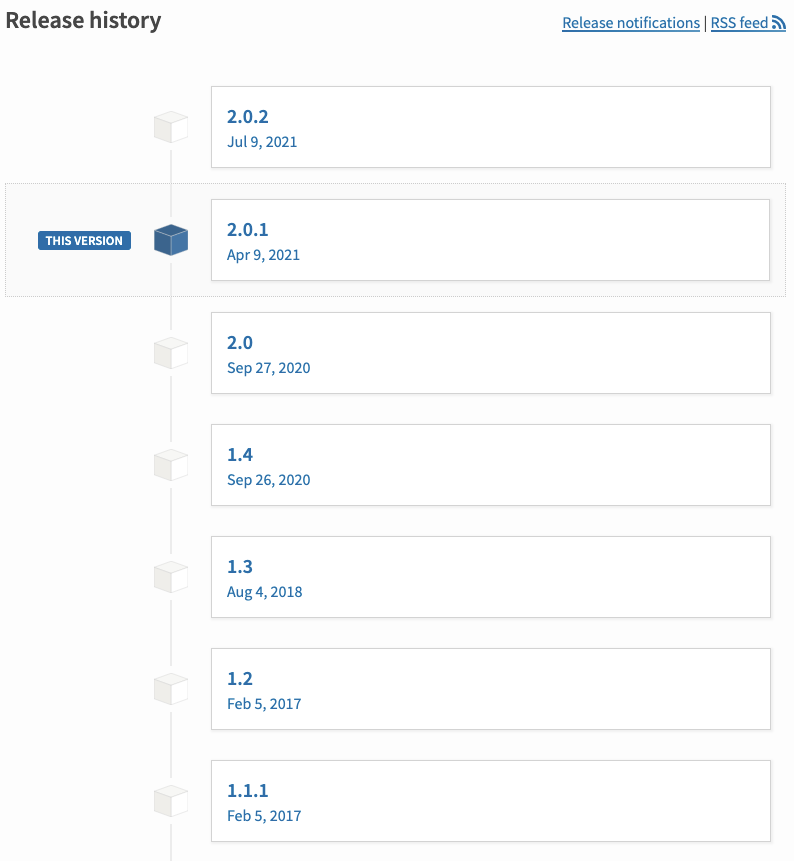This screenshot has width=794, height=861.
Task: Click the blue cube icon for 2.0.1
Action: pos(171,240)
